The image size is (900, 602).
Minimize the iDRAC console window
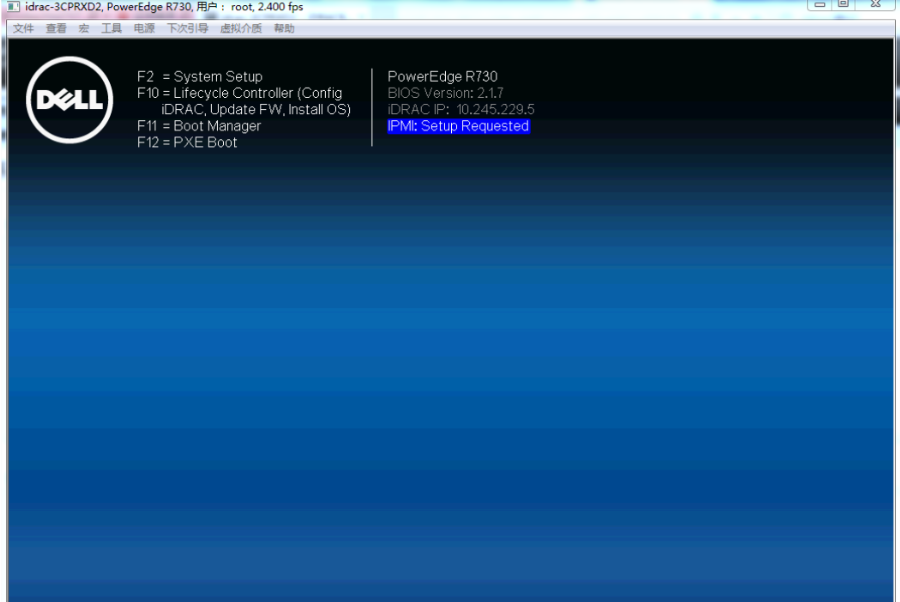[x=819, y=5]
